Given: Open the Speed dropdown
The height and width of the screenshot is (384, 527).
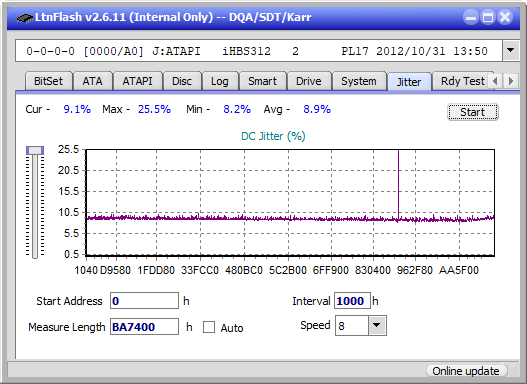Looking at the screenshot, I should (x=377, y=325).
